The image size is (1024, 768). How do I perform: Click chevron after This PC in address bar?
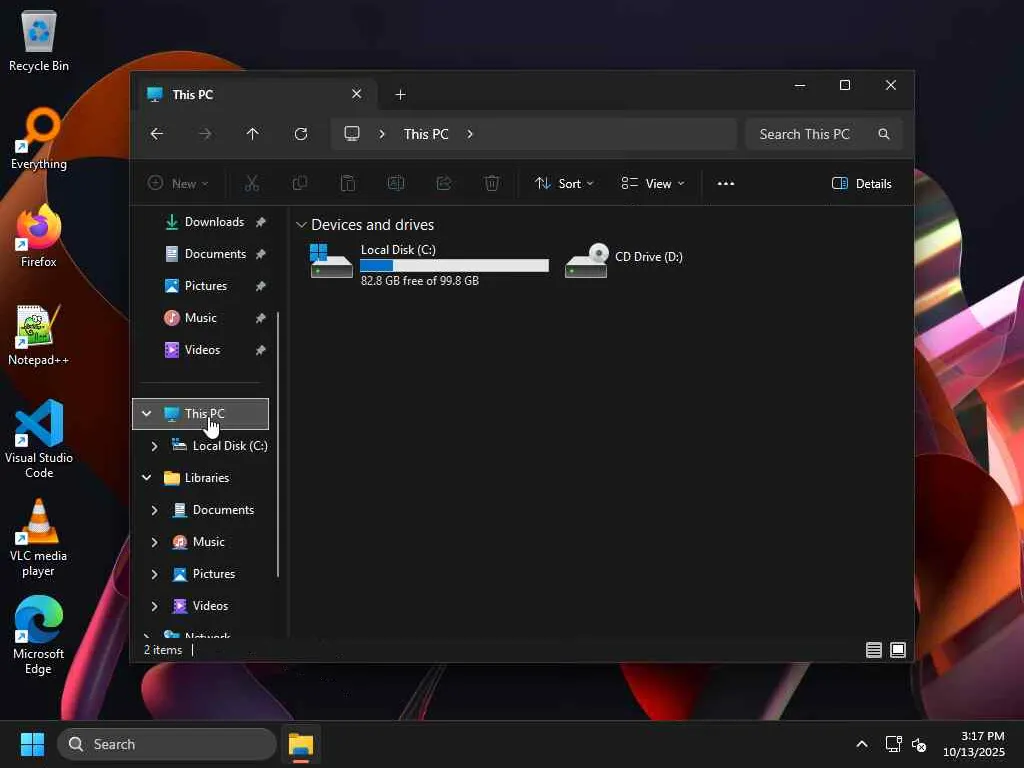470,134
